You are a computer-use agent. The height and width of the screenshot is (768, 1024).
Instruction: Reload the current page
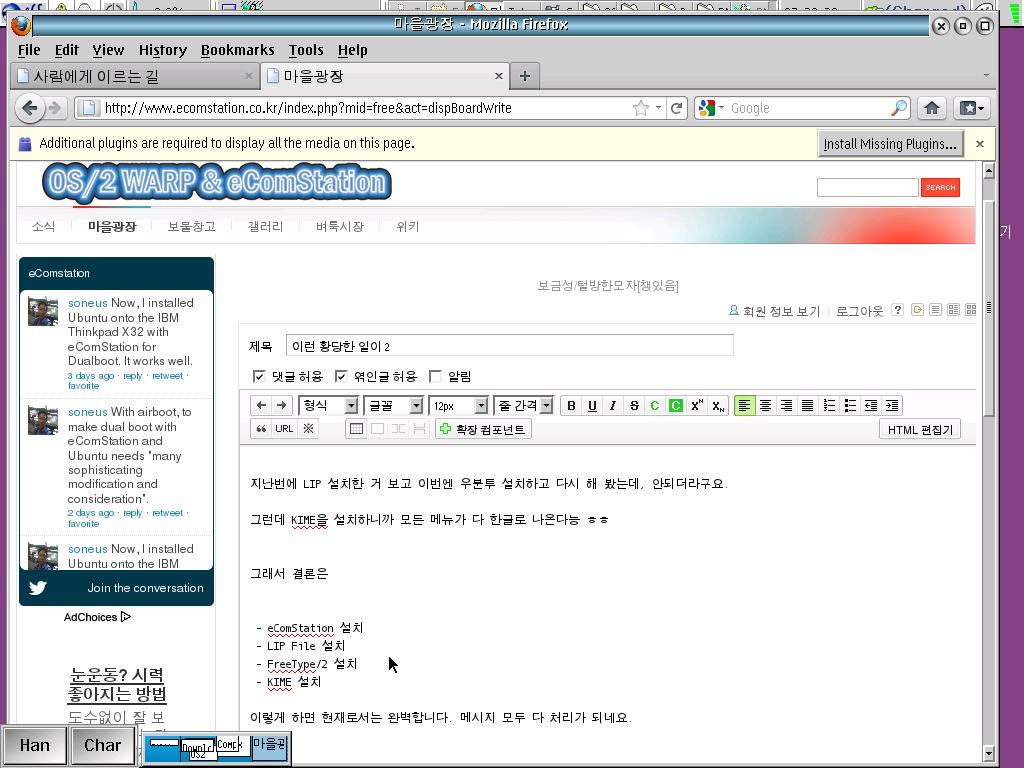[x=677, y=108]
